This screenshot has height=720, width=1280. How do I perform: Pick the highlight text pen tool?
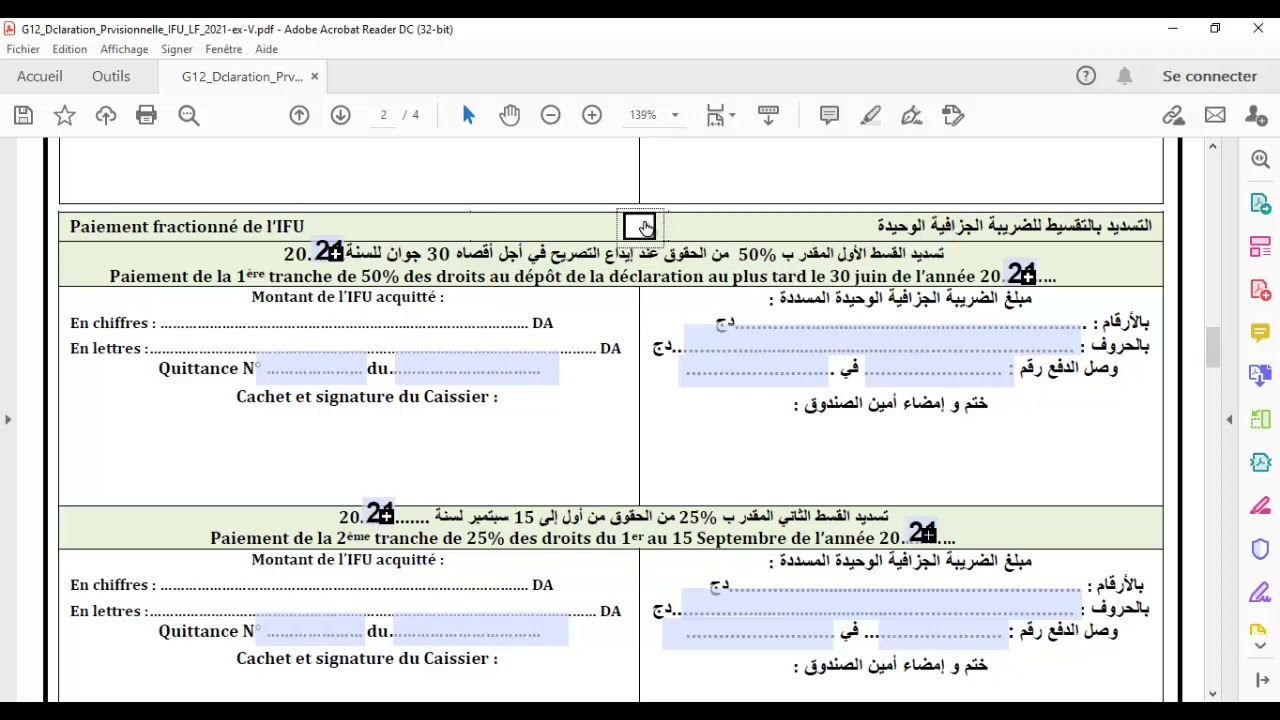[x=871, y=115]
